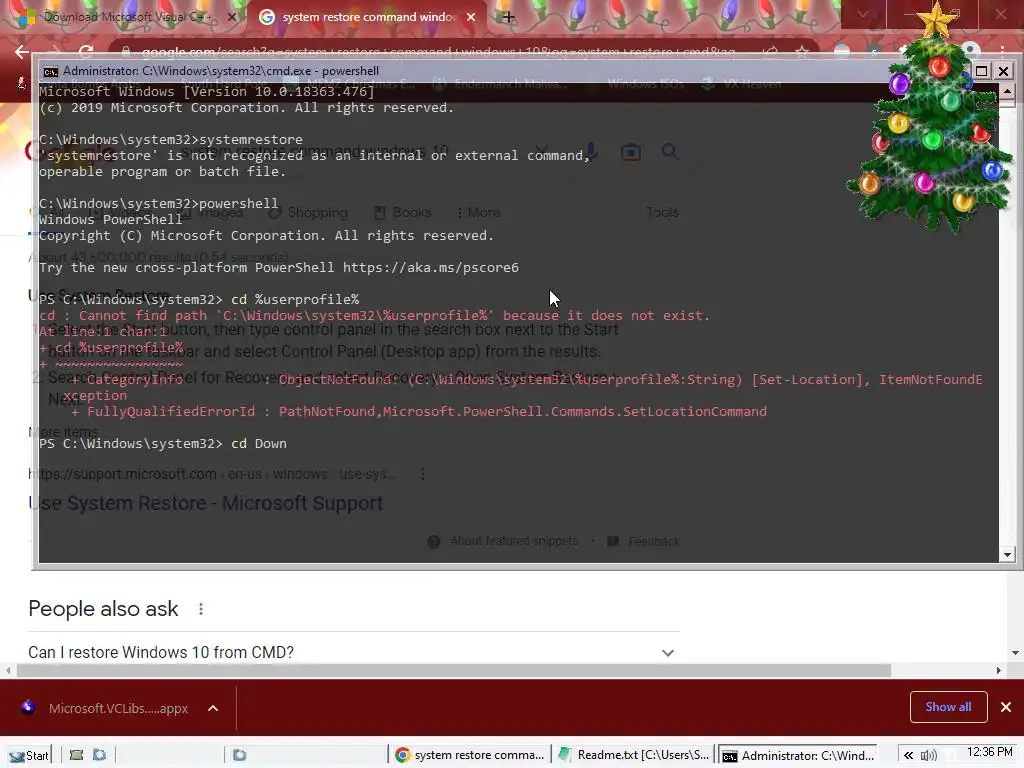
Task: Open cmd window system menu icon
Action: (x=50, y=71)
